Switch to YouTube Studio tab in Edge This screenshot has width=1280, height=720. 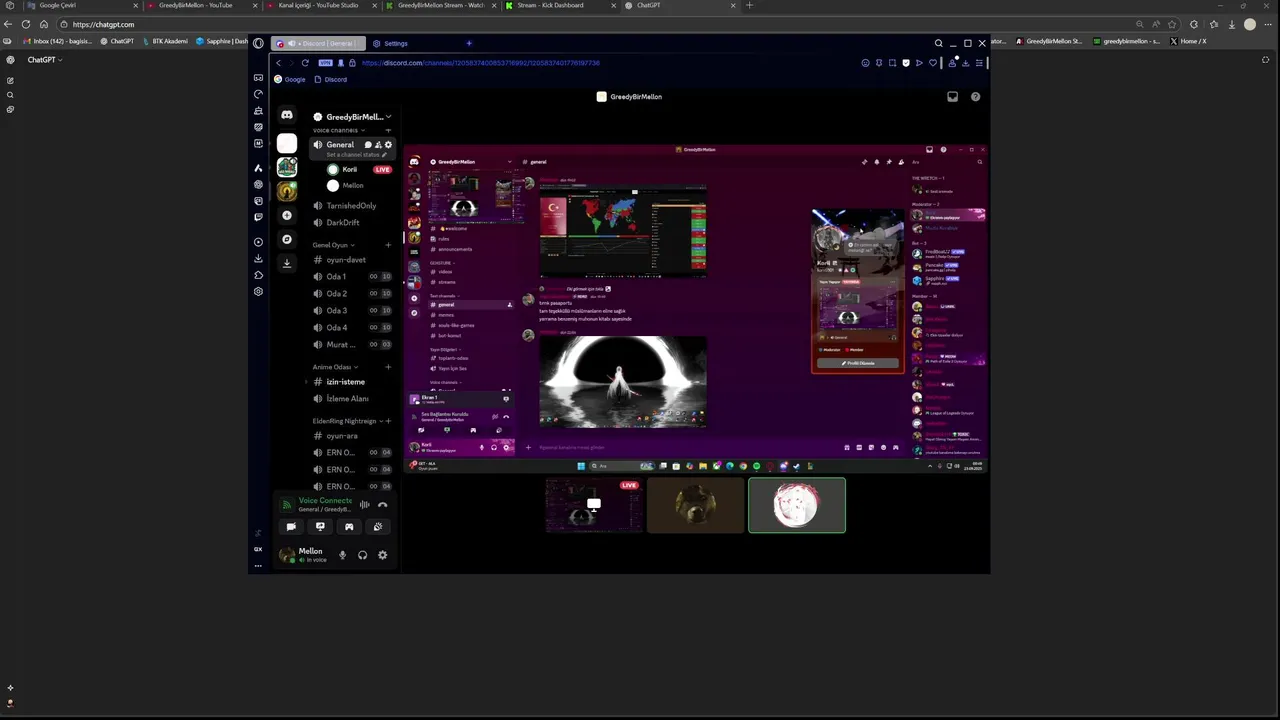[x=319, y=5]
